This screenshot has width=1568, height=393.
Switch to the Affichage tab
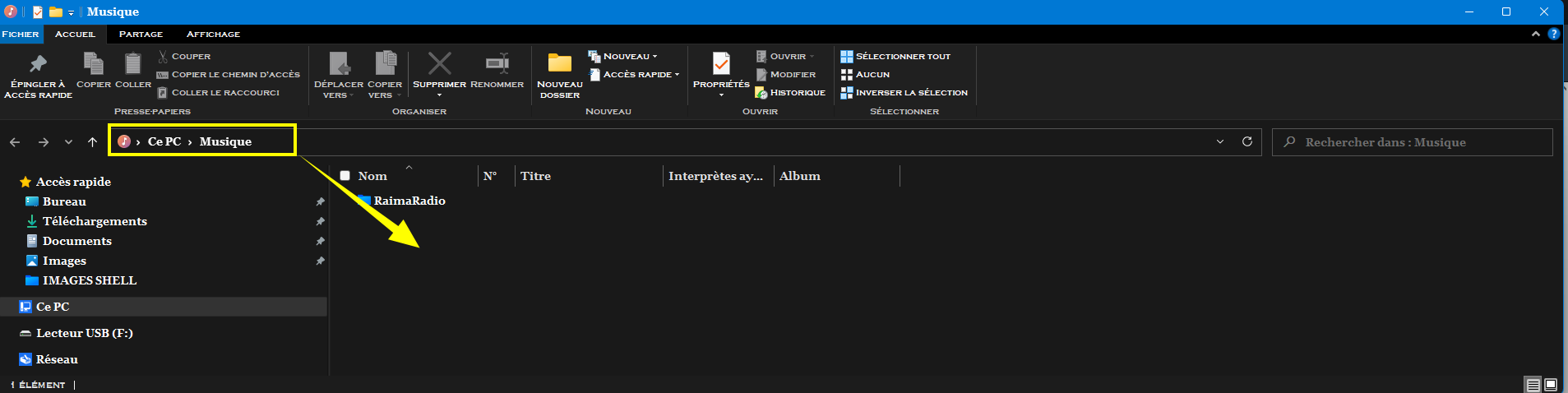click(x=213, y=34)
